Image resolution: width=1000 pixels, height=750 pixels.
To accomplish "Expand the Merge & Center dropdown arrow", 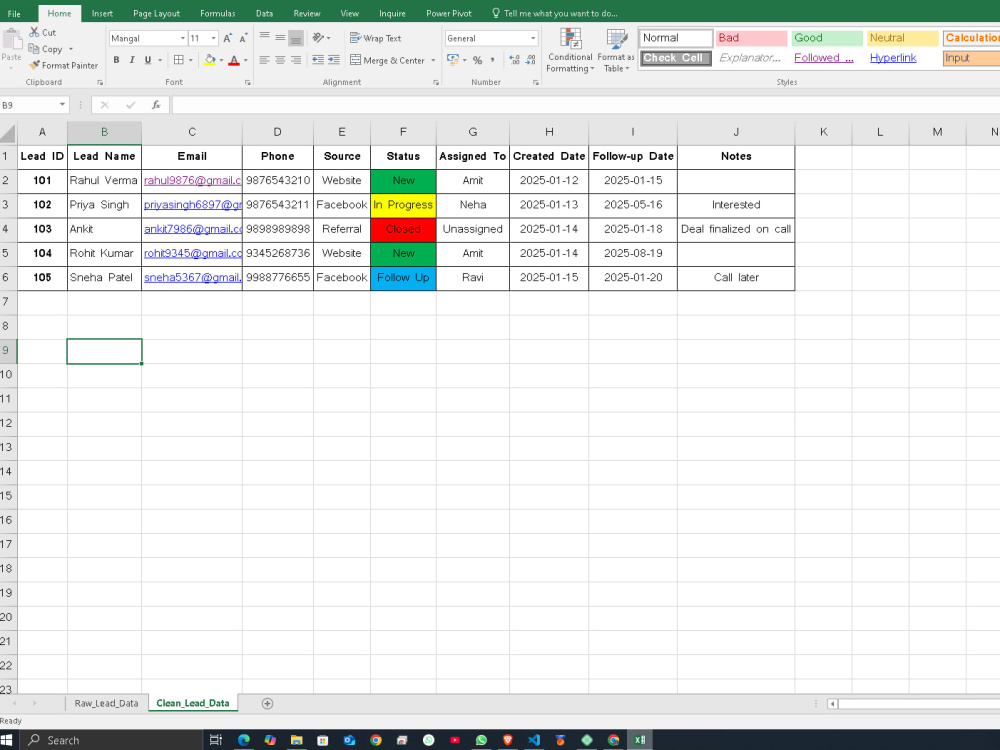I will [x=433, y=60].
